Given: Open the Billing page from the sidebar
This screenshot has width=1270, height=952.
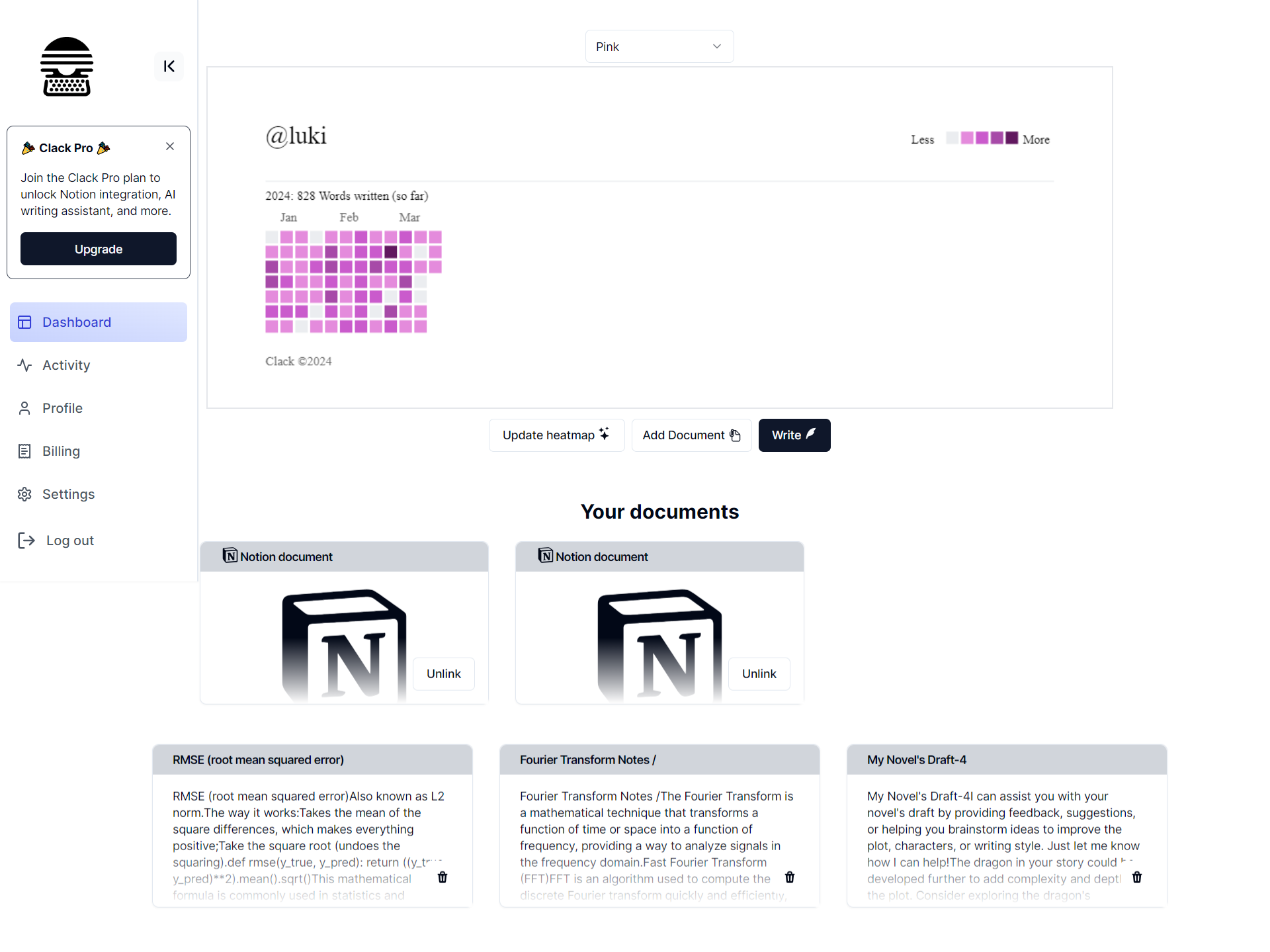Looking at the screenshot, I should (x=60, y=451).
